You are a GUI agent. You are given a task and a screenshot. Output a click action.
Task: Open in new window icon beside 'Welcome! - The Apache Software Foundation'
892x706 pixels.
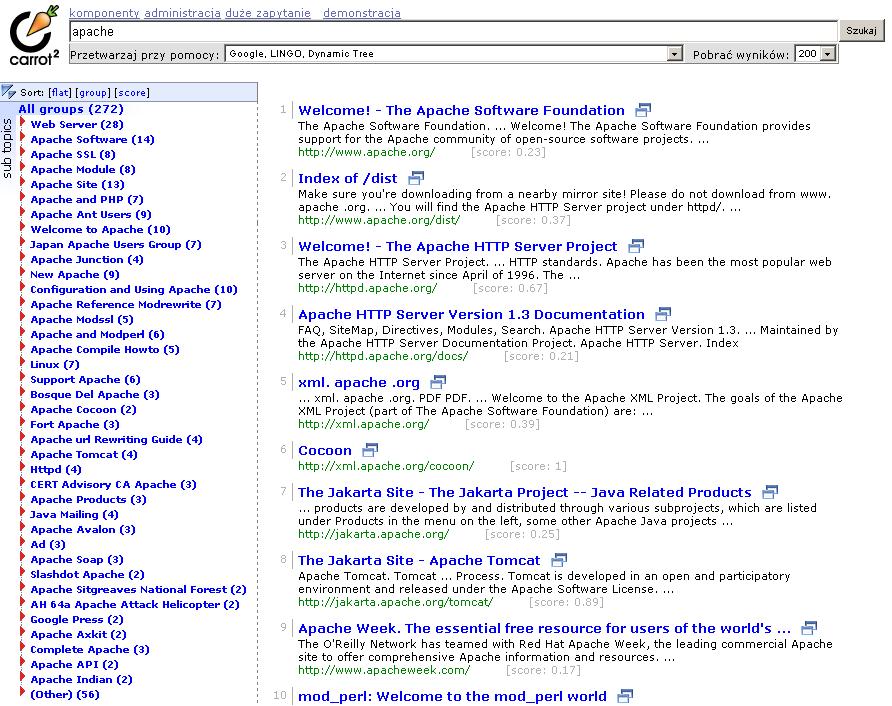coord(643,110)
